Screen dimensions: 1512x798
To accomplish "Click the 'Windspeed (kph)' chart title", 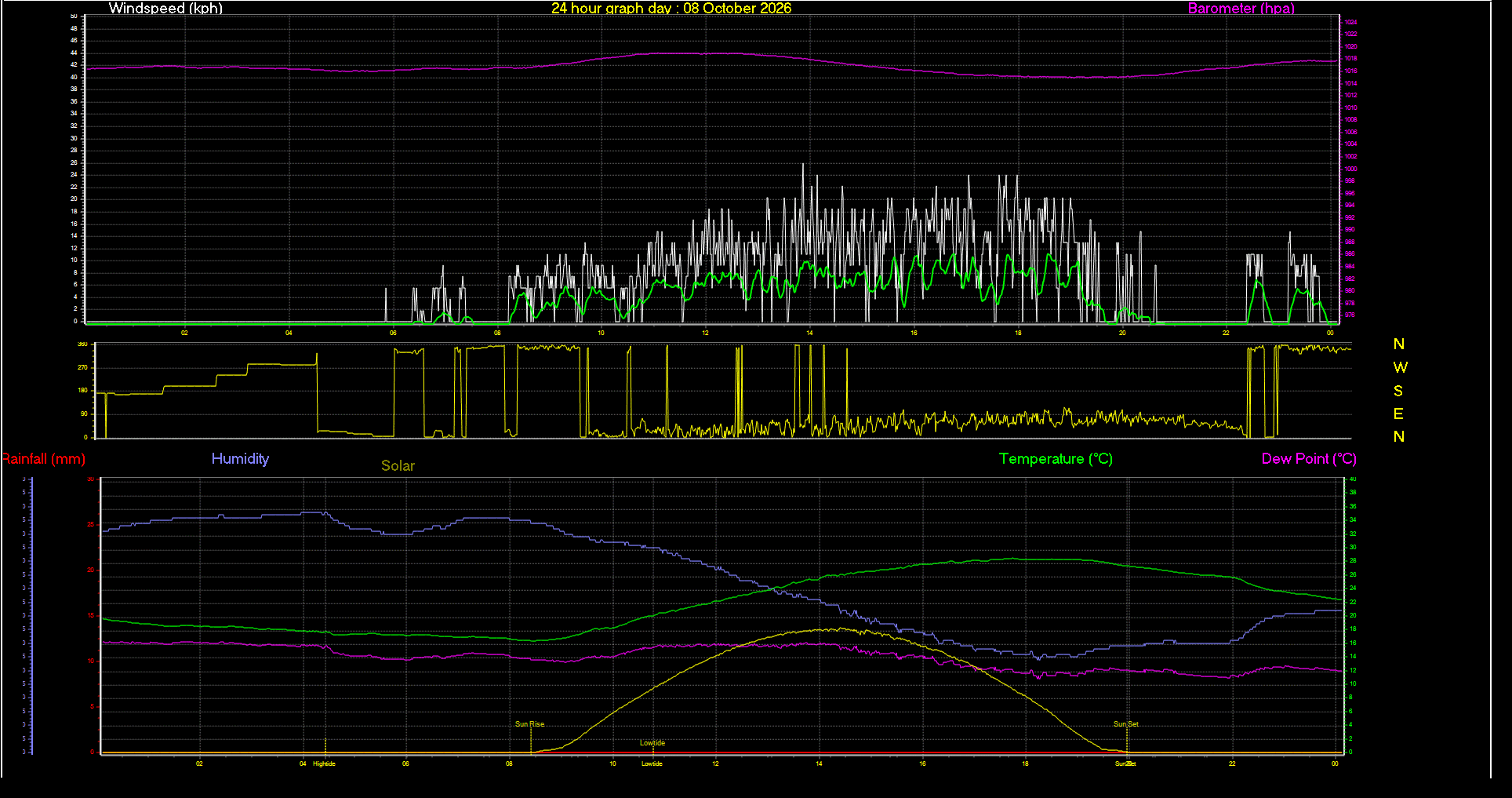I will coord(165,9).
